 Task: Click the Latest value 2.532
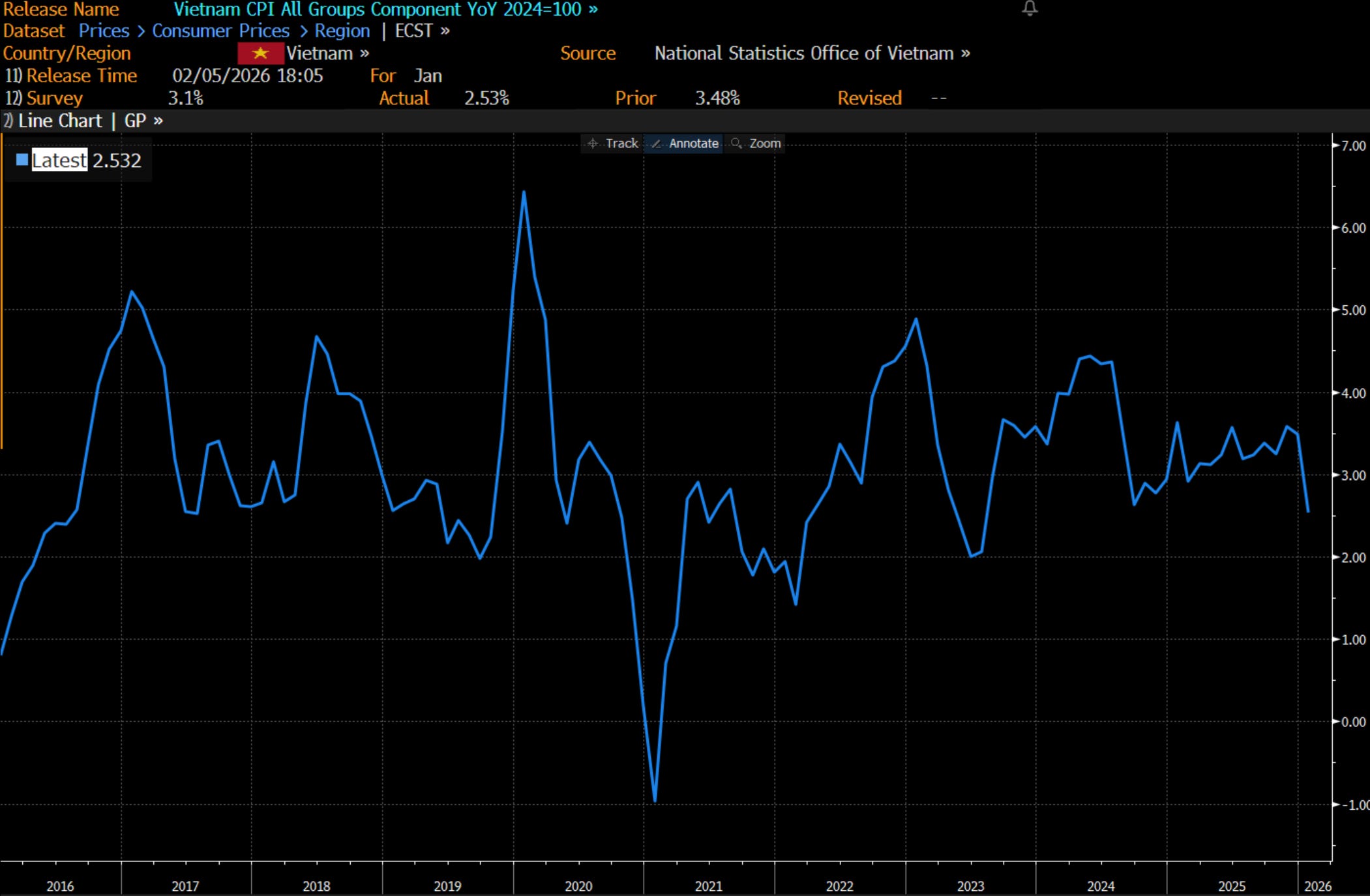click(117, 160)
